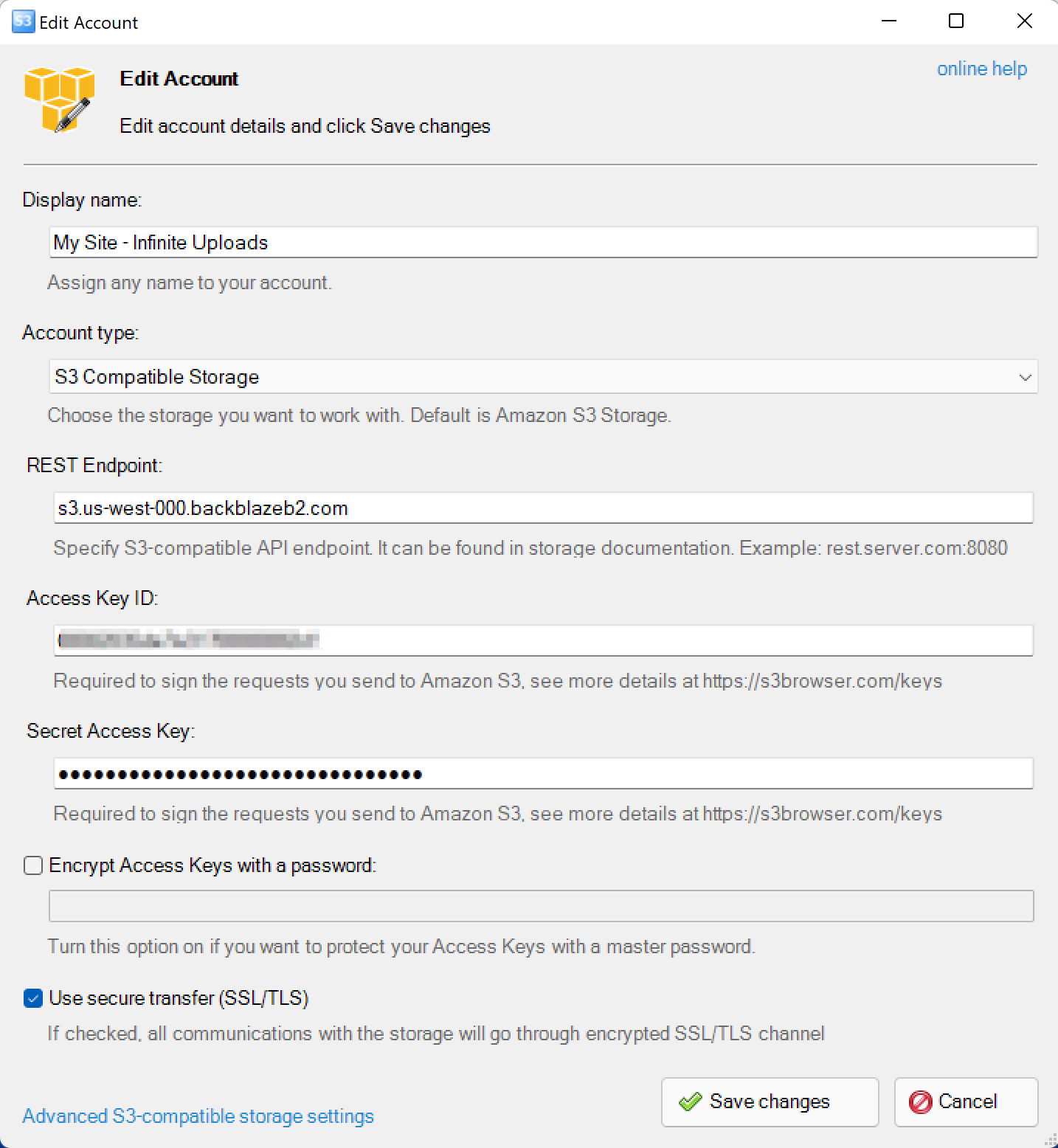Open the online help link

tap(982, 69)
